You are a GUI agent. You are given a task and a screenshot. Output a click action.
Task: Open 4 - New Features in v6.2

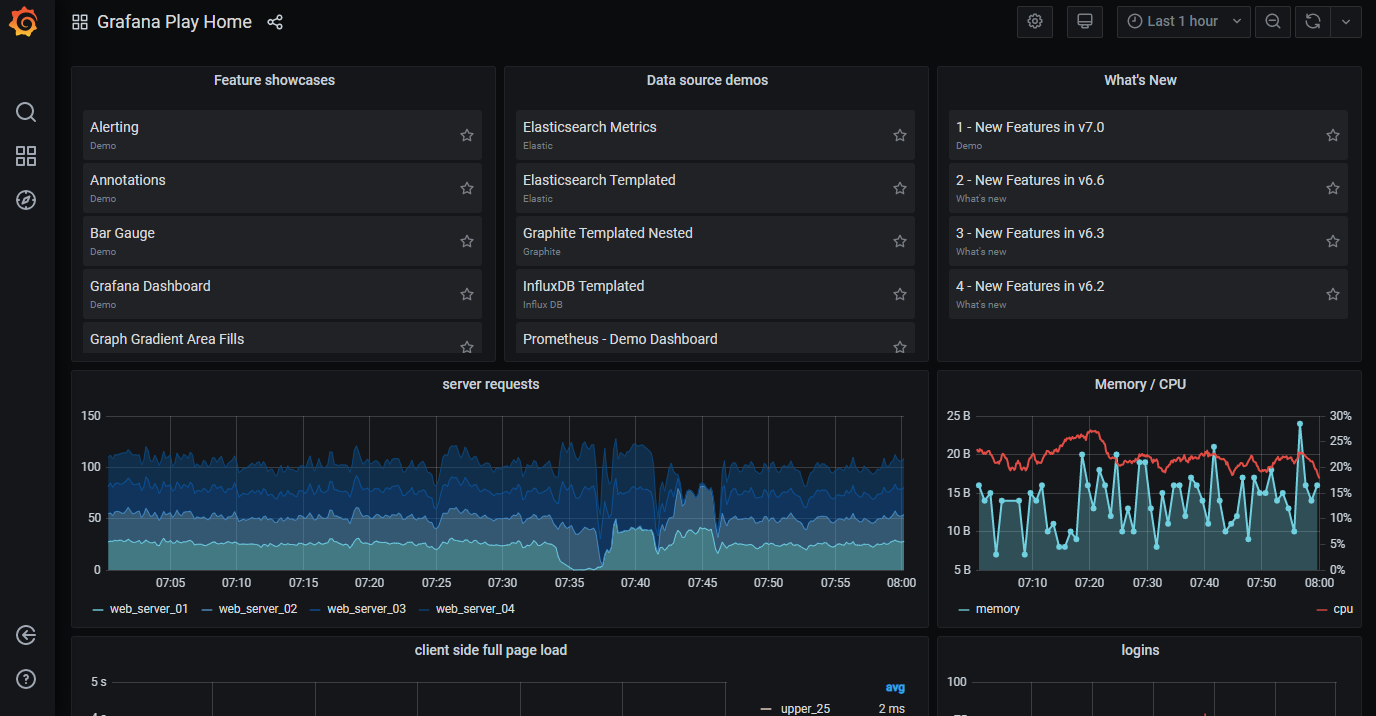(x=1148, y=294)
